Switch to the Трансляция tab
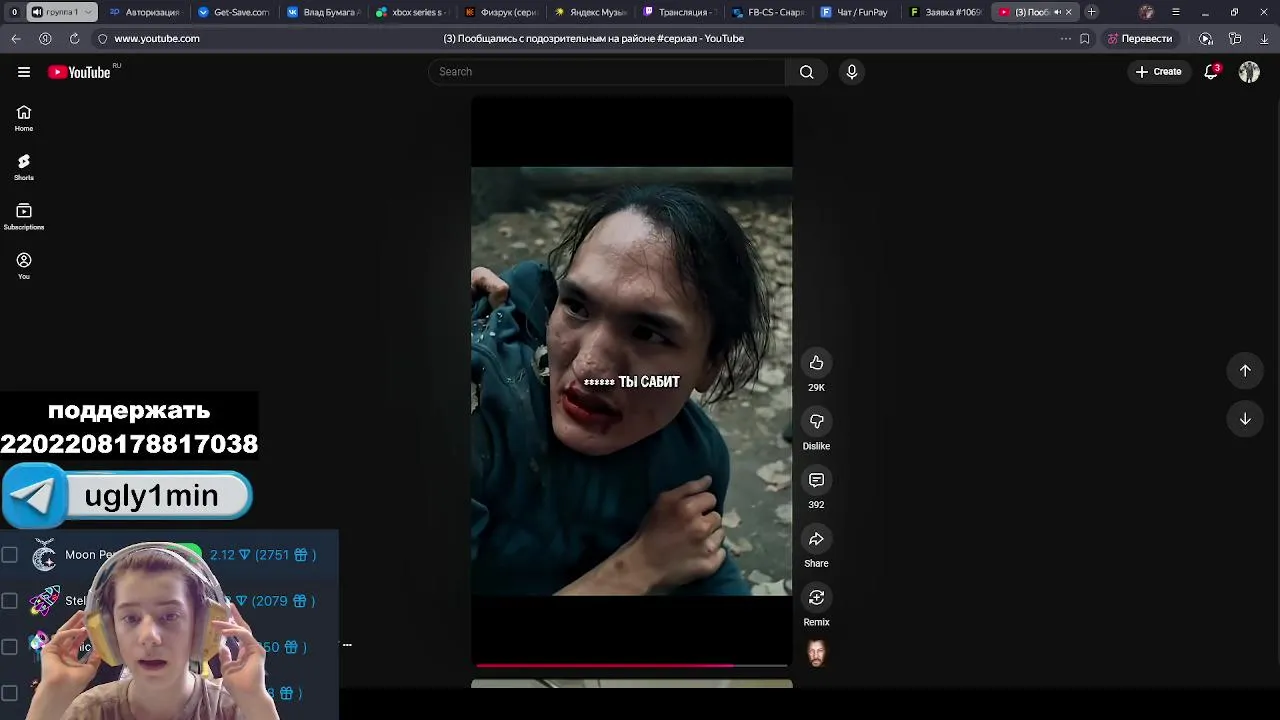Screen dimensions: 1280x720 click(680, 12)
